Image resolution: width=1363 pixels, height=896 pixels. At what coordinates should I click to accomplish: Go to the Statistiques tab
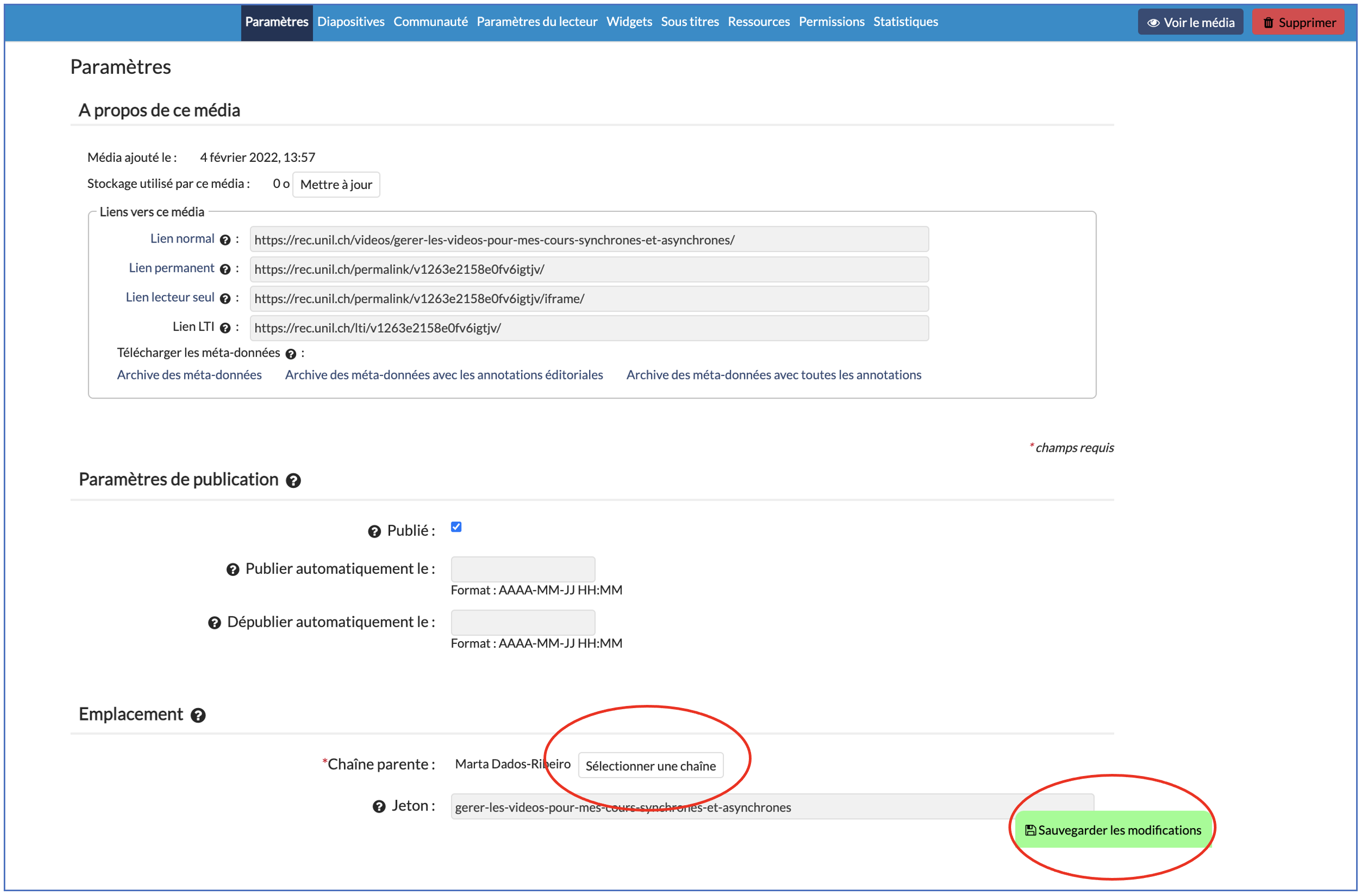905,22
